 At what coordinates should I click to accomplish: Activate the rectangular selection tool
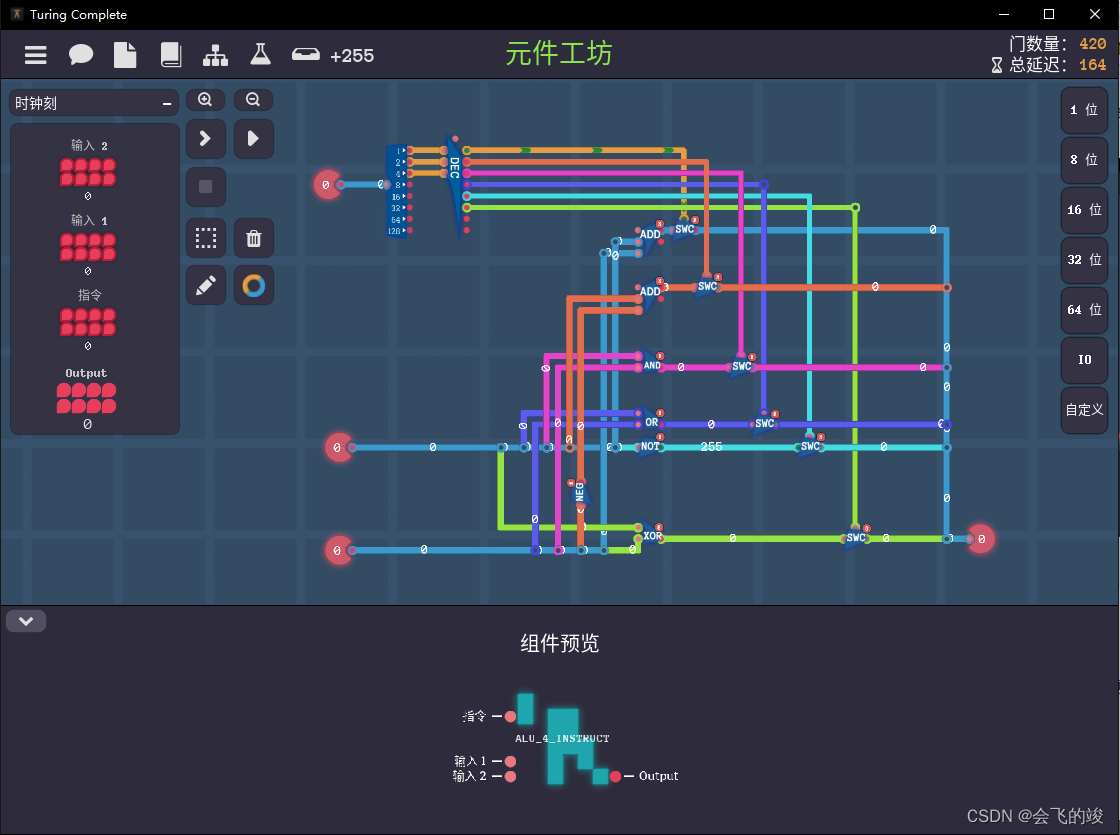pyautogui.click(x=205, y=238)
